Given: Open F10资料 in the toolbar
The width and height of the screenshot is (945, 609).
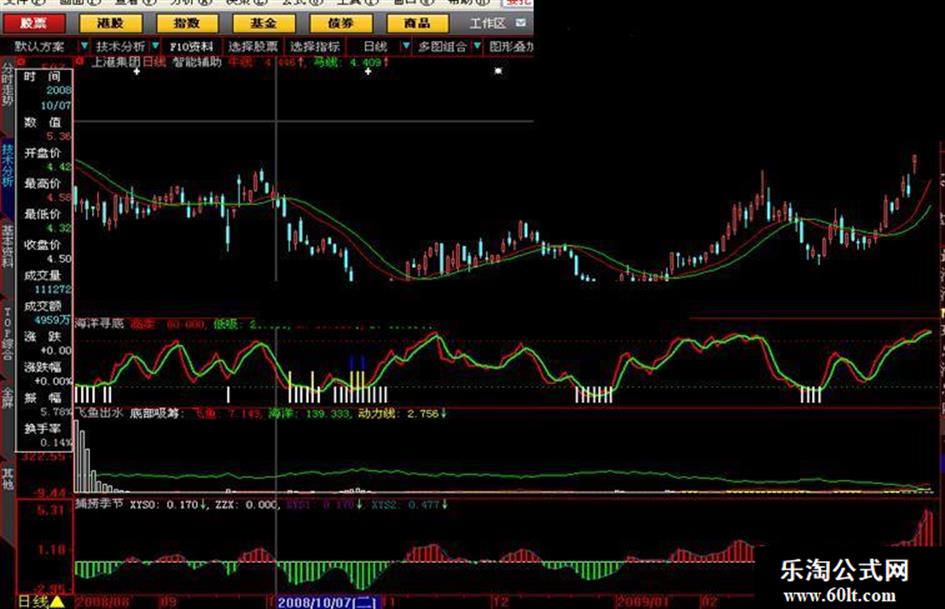Looking at the screenshot, I should (x=192, y=46).
